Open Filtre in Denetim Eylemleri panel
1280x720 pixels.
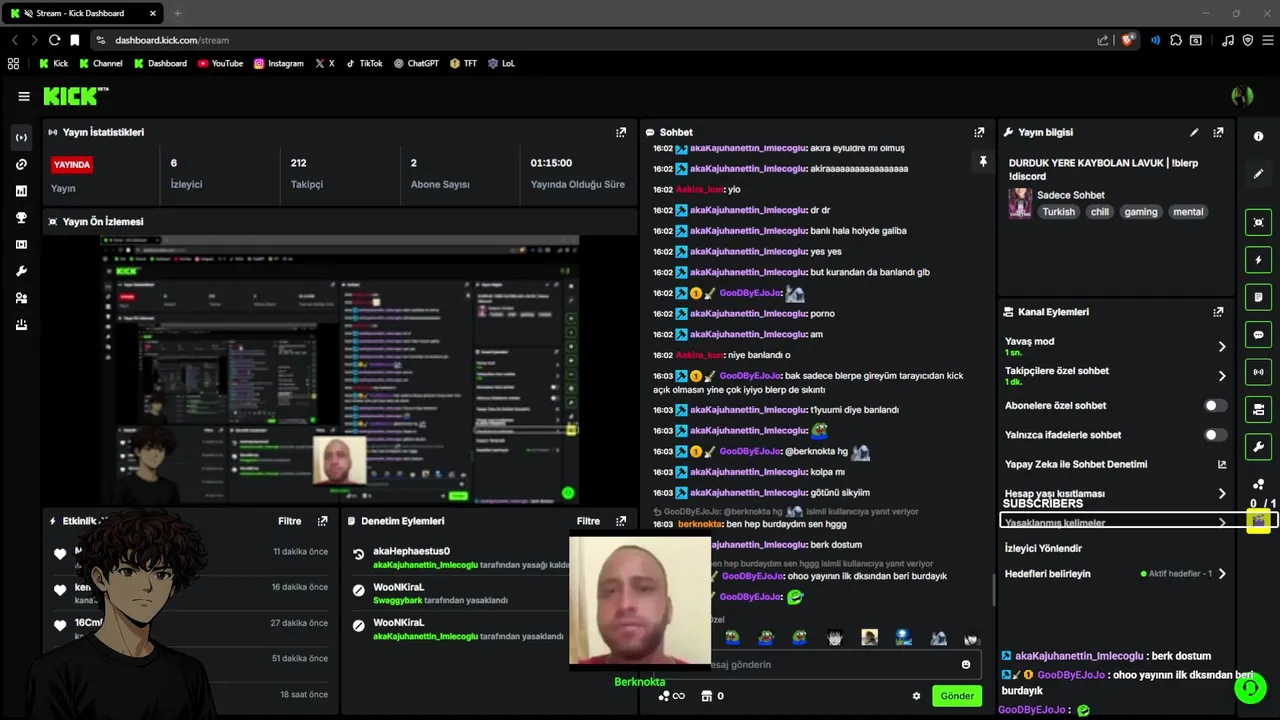point(588,521)
